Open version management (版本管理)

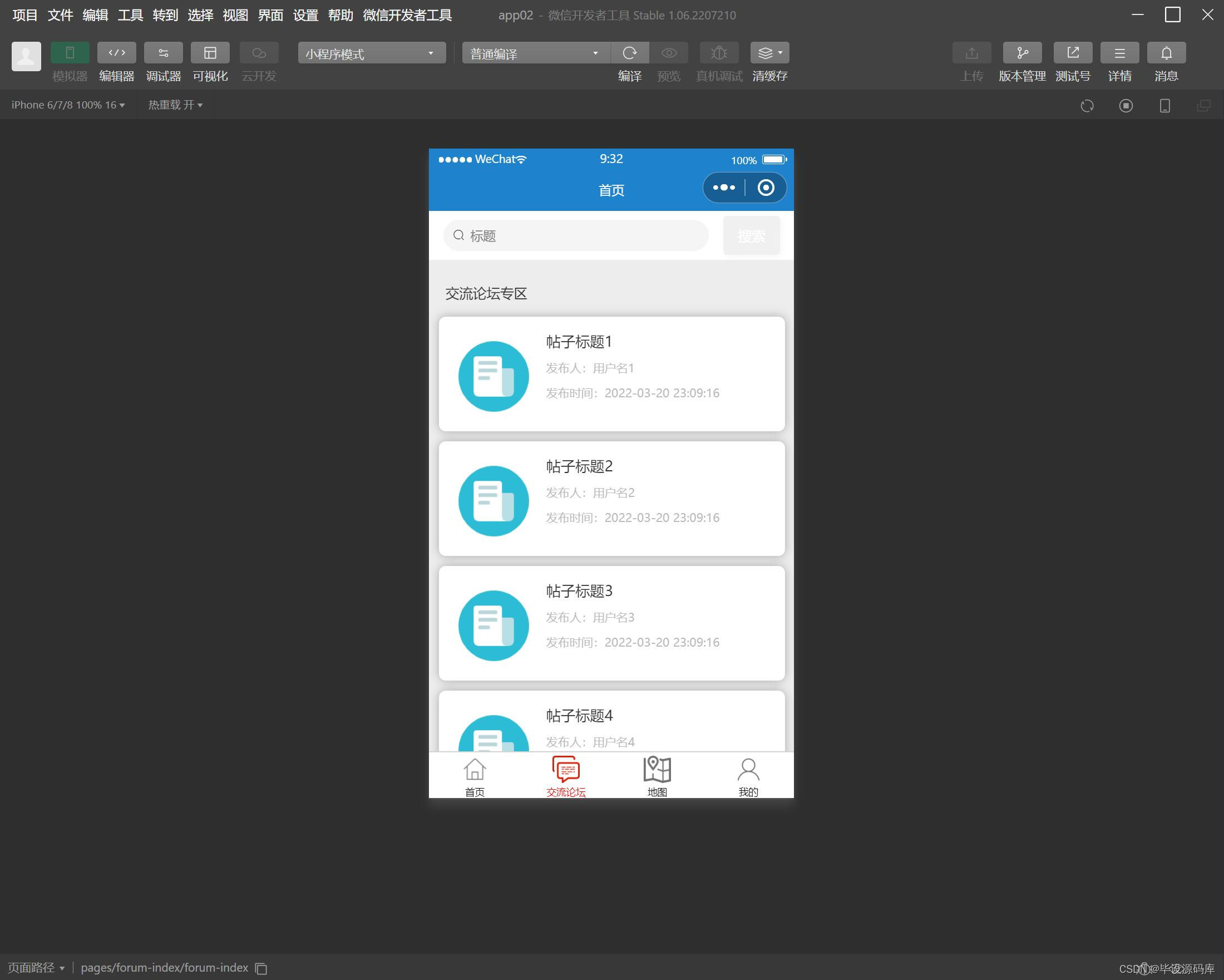(x=1022, y=53)
